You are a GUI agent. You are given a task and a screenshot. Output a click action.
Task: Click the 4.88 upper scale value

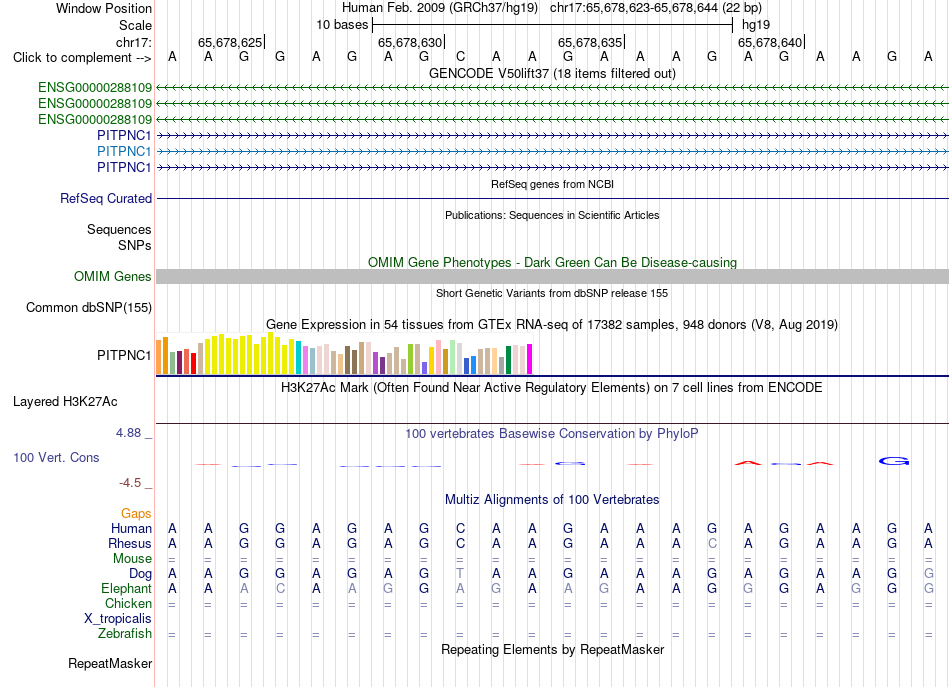tap(128, 433)
